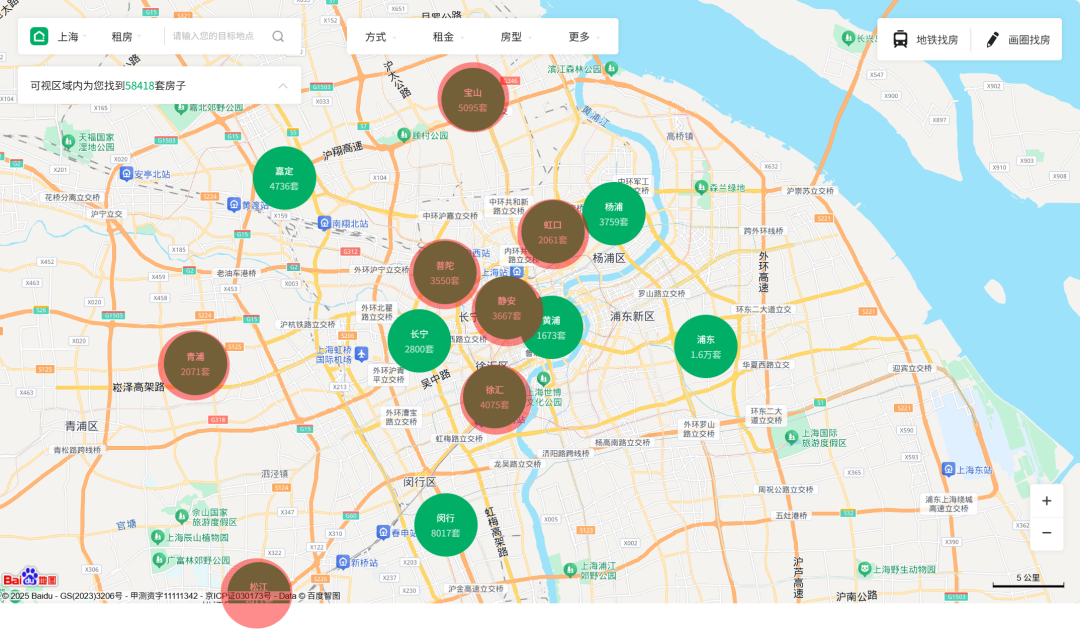Open the 上海 city dropdown
This screenshot has width=1080, height=629.
72,37
